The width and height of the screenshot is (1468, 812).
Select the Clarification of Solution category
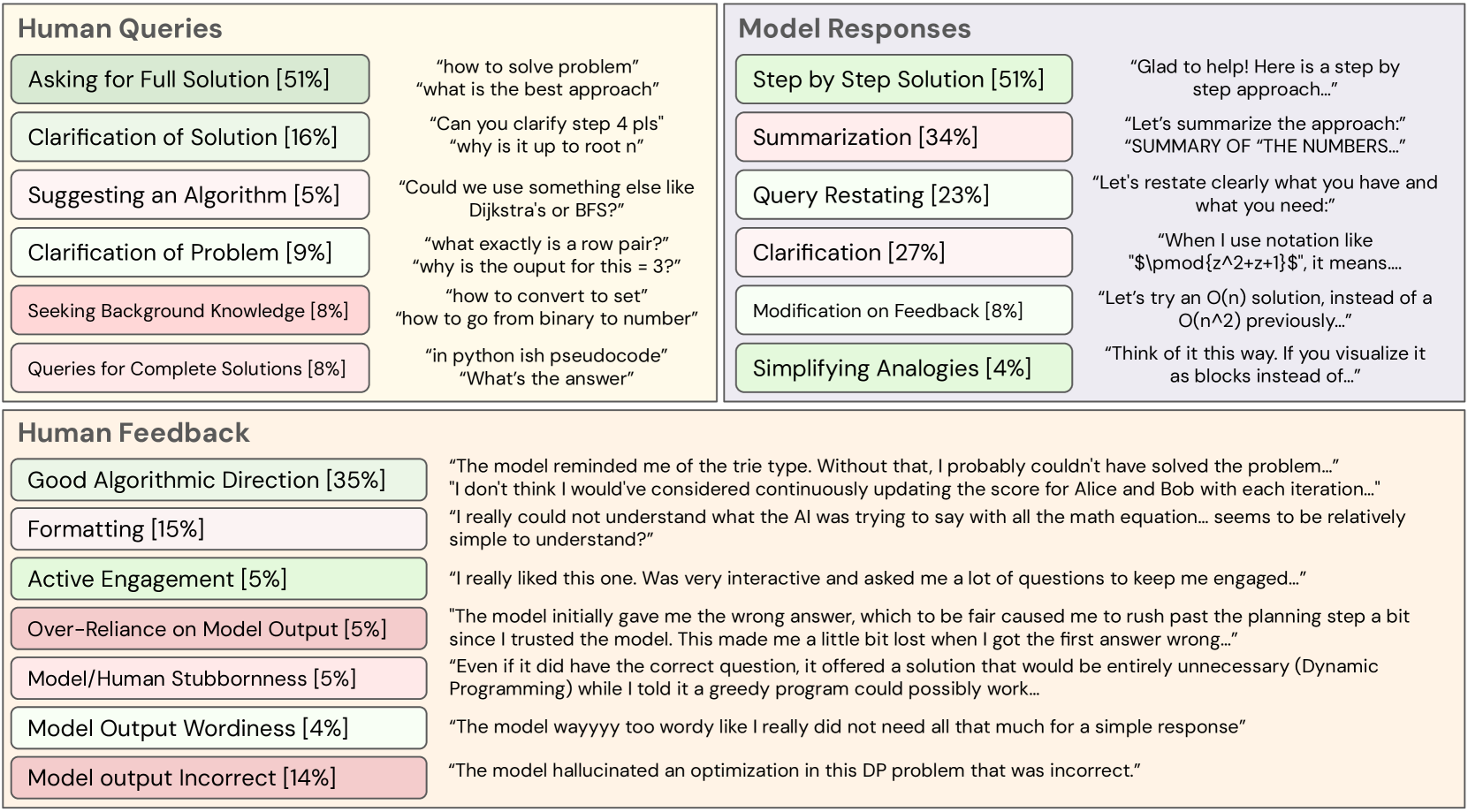(190, 137)
